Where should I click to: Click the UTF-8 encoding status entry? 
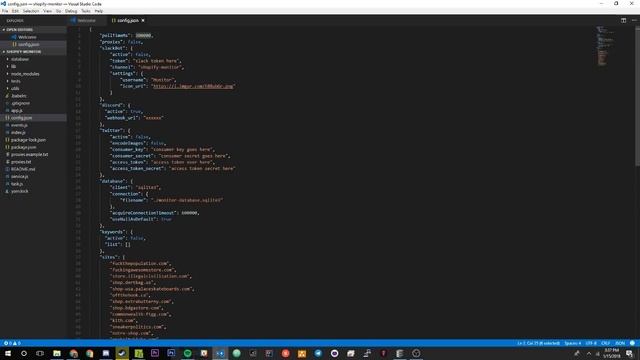(x=591, y=343)
